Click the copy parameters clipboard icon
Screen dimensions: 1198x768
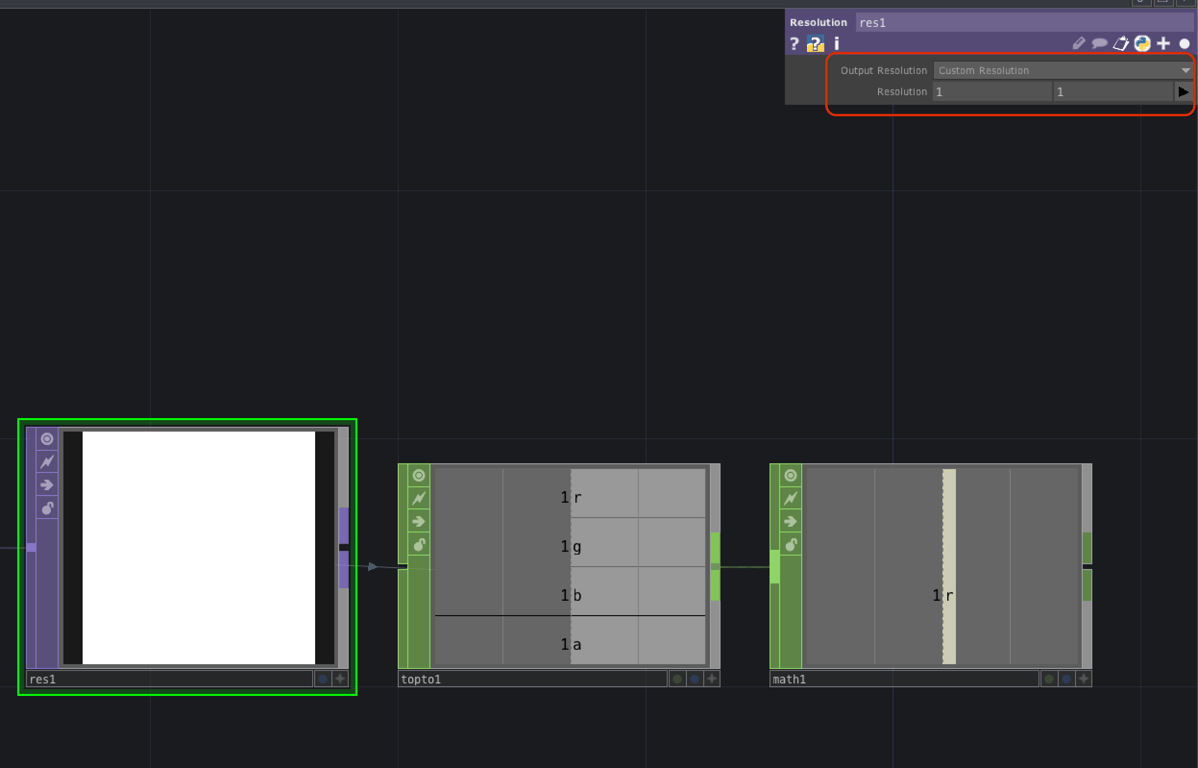[x=1121, y=44]
